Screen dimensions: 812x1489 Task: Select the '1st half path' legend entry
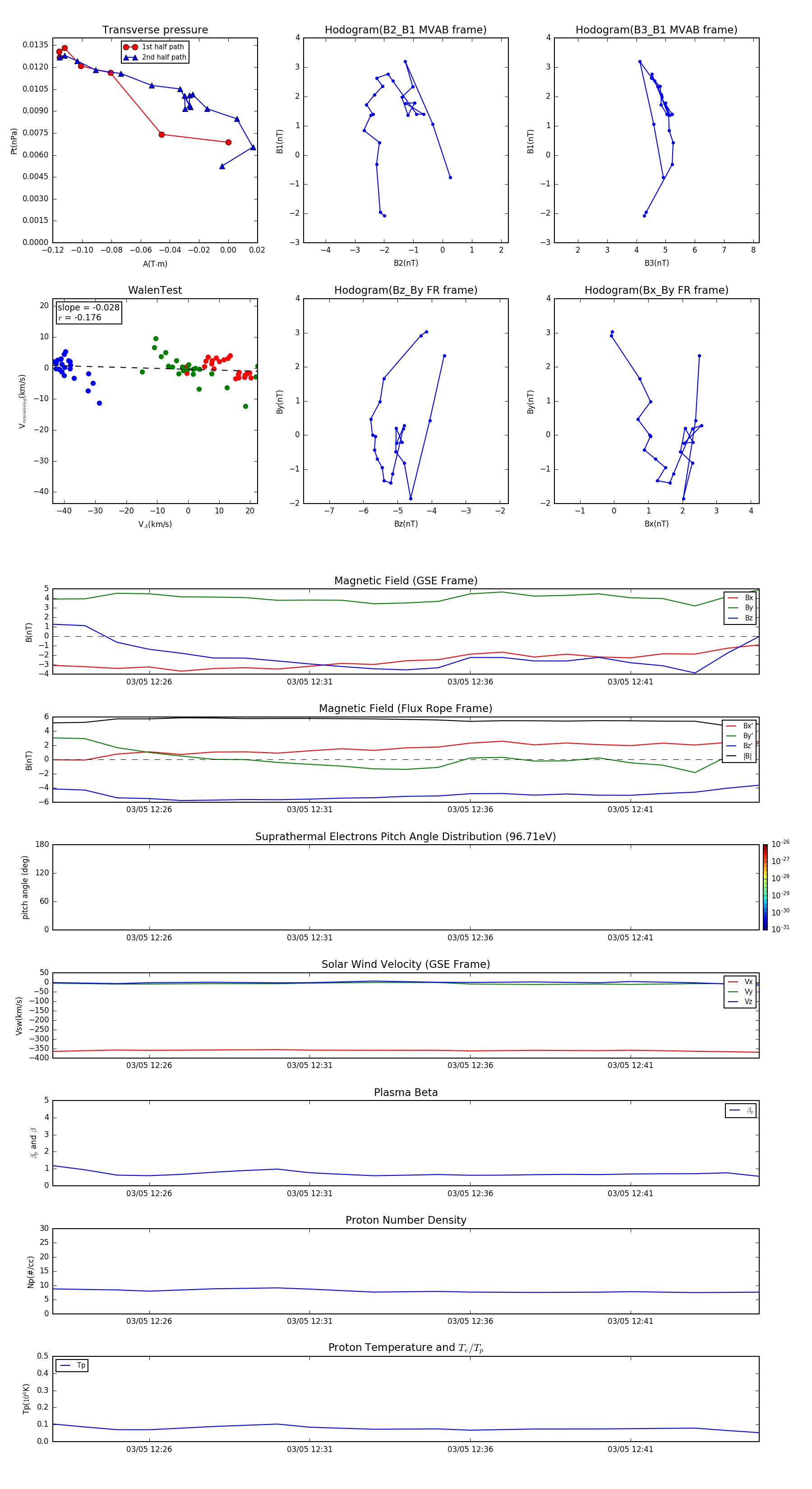(154, 47)
